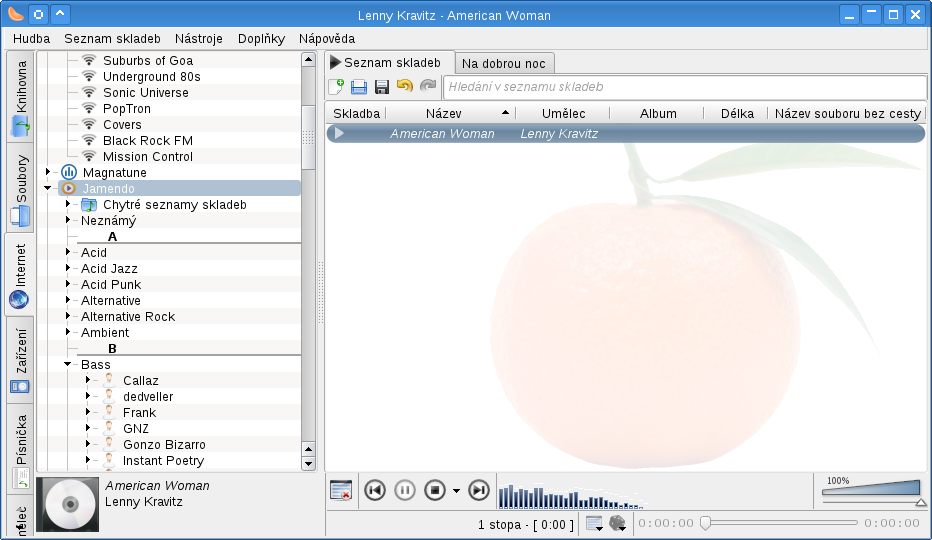
Task: Stop playback
Action: (x=435, y=490)
